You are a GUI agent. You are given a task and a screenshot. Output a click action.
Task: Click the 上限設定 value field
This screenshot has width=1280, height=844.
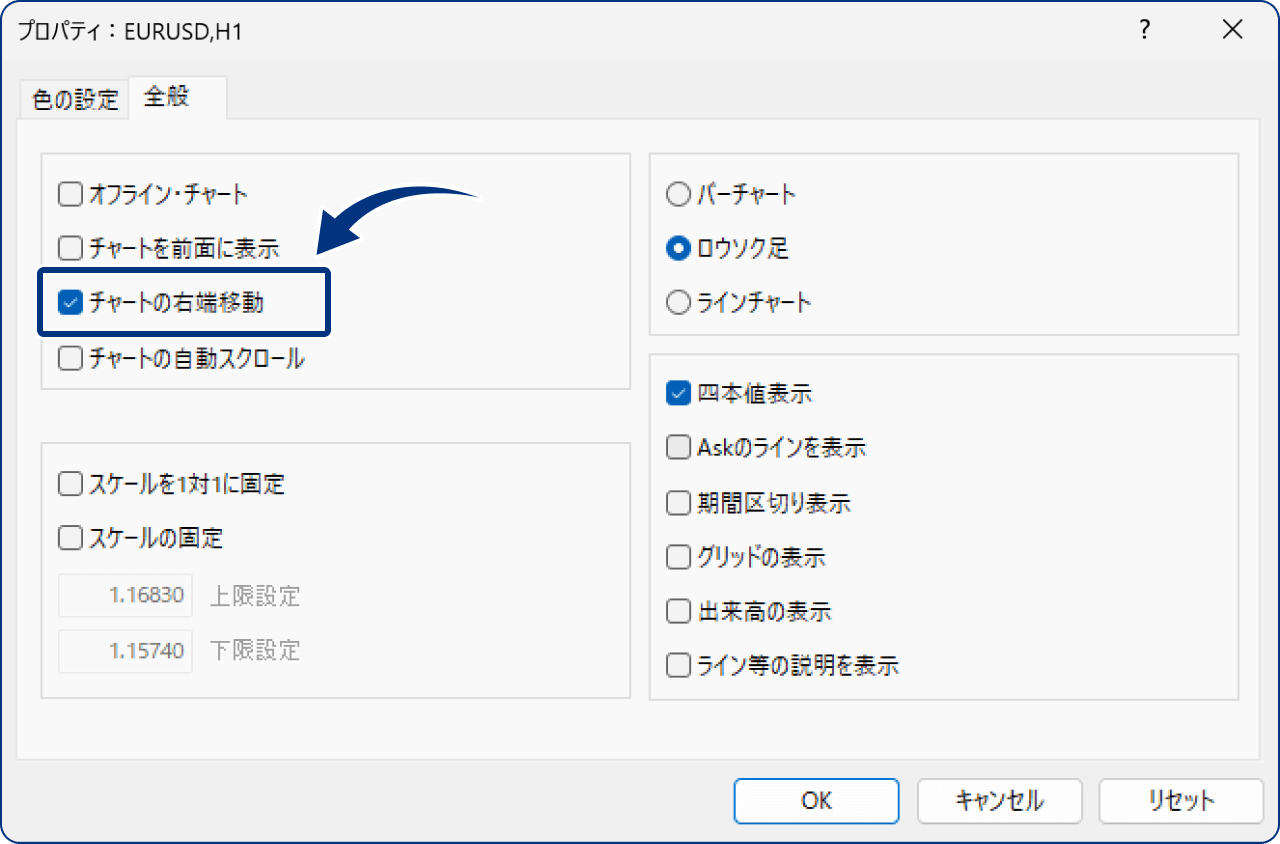[125, 595]
